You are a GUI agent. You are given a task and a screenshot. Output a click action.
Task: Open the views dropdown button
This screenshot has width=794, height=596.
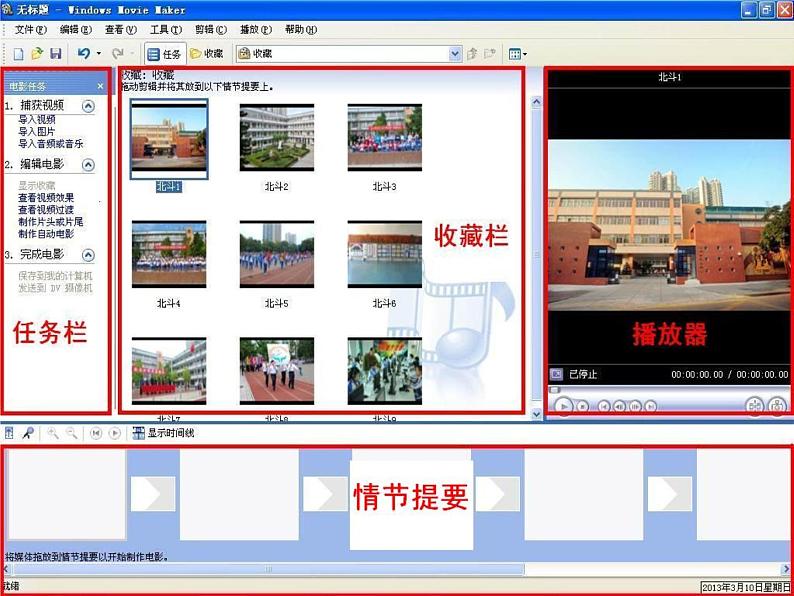click(518, 54)
